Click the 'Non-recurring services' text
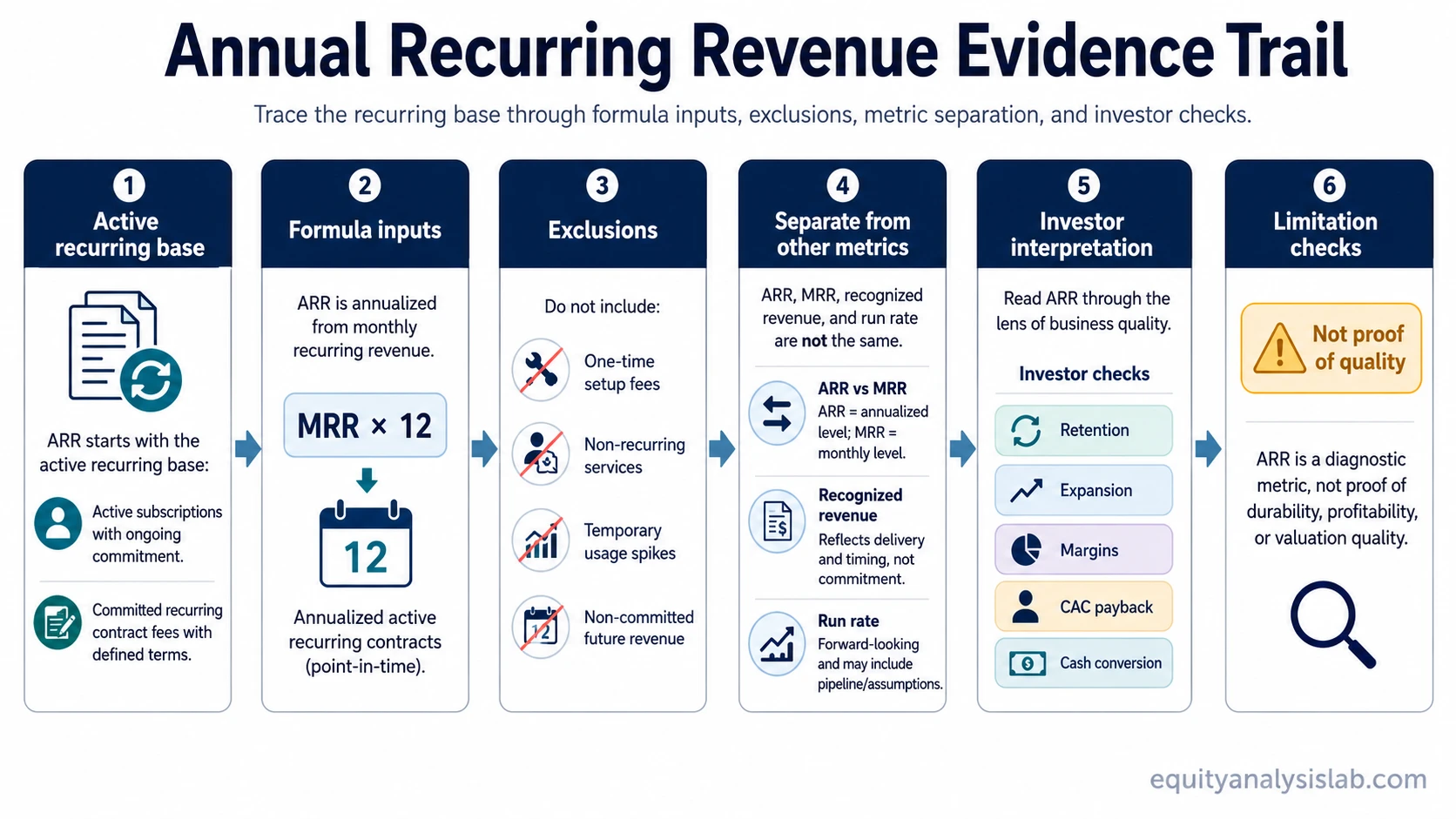Screen dimensions: 1456x819 click(634, 456)
